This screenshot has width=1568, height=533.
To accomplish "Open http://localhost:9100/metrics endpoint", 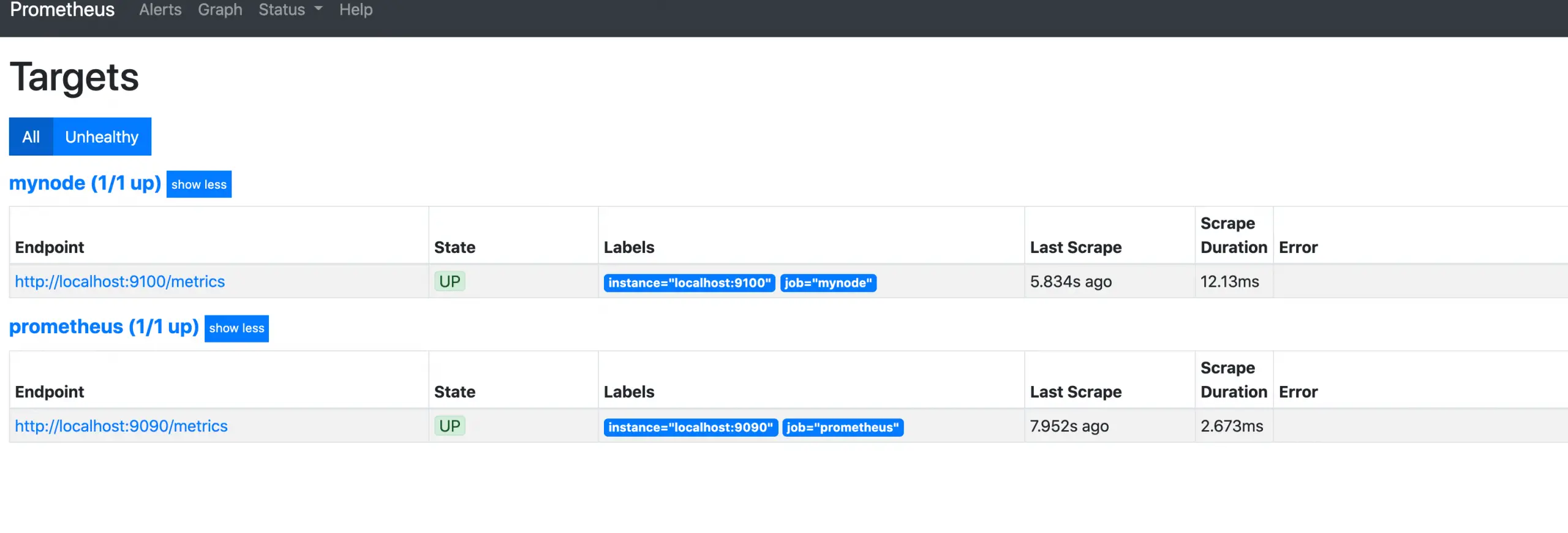I will pos(120,282).
